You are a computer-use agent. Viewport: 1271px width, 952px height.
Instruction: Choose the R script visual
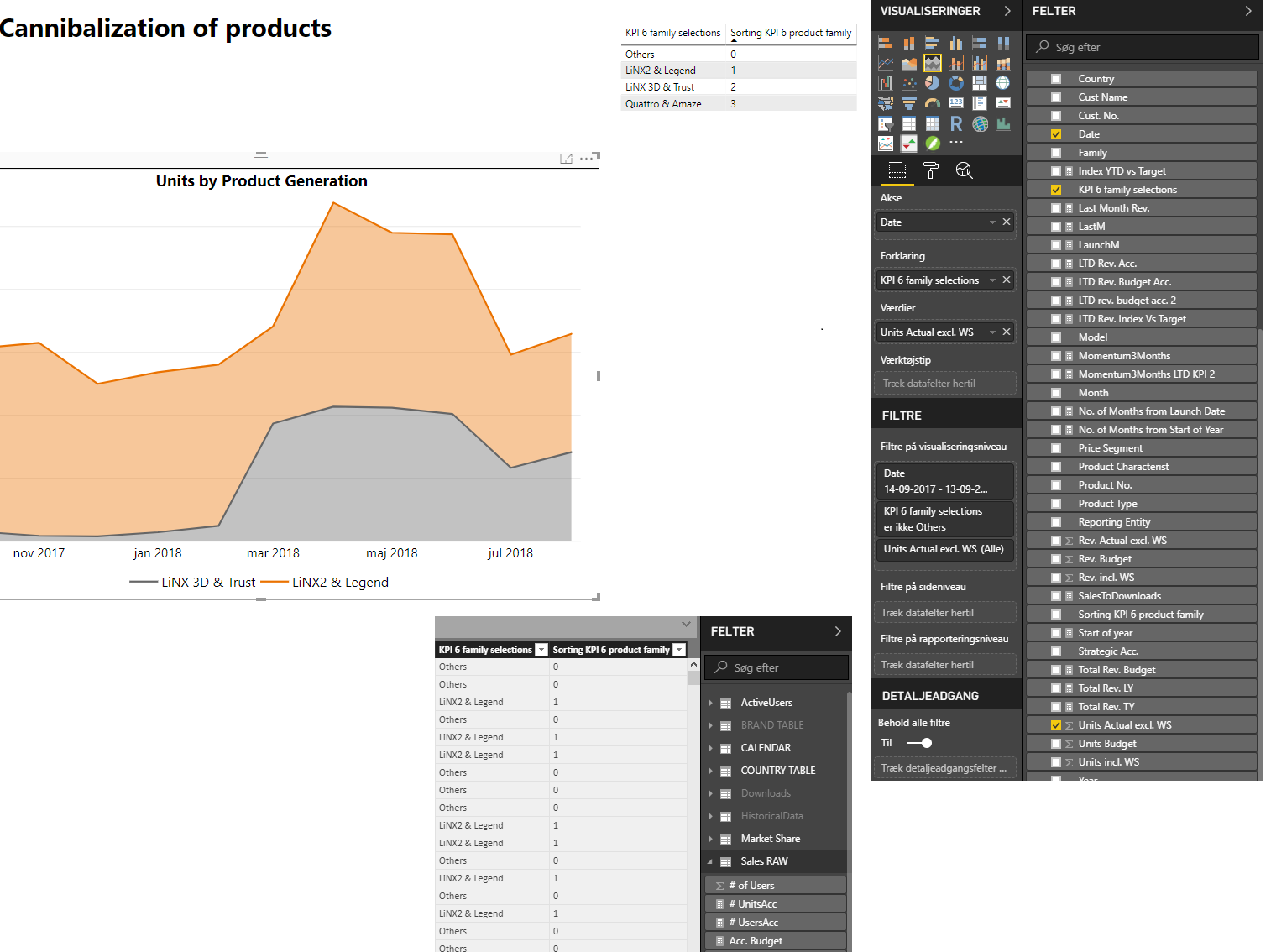point(956,123)
